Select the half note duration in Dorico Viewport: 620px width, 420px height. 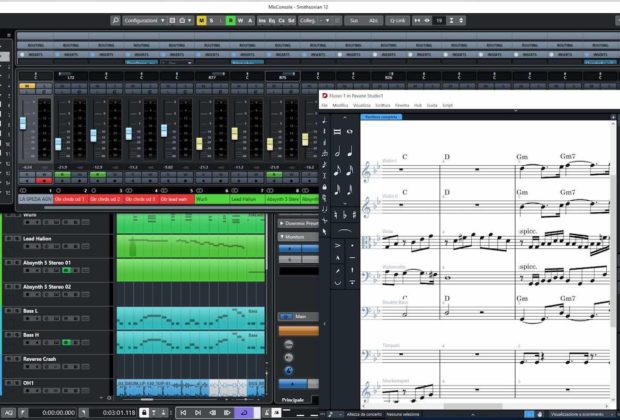coord(338,151)
